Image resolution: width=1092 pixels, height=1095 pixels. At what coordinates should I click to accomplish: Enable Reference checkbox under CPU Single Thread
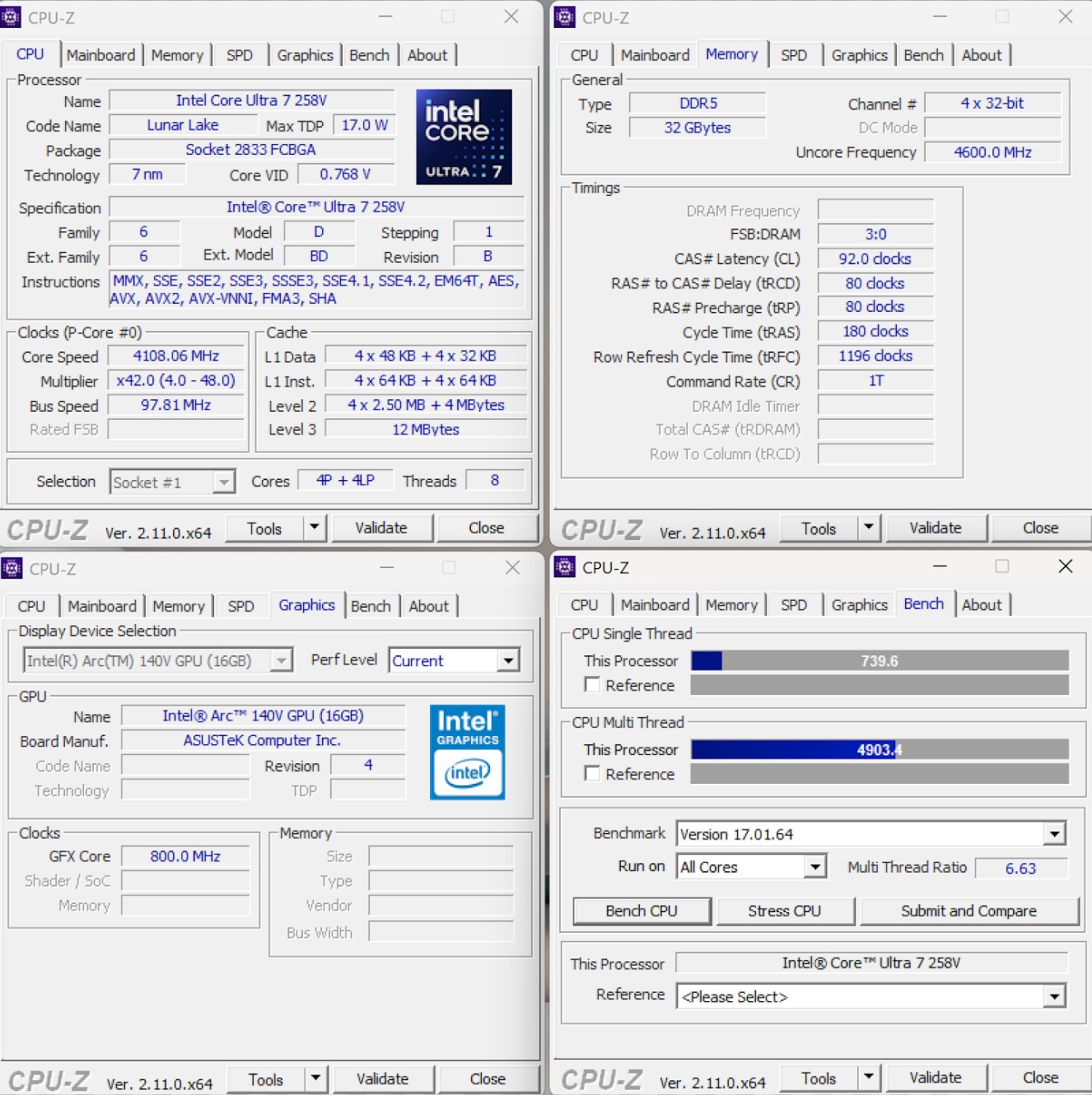591,685
